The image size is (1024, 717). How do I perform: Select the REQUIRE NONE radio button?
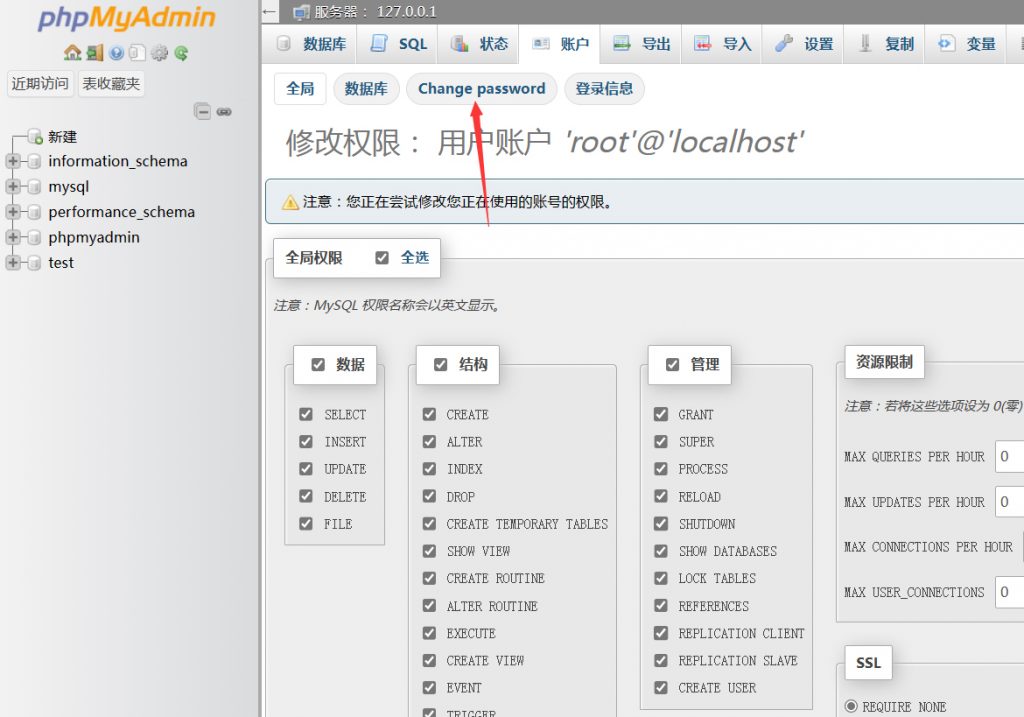coord(852,706)
